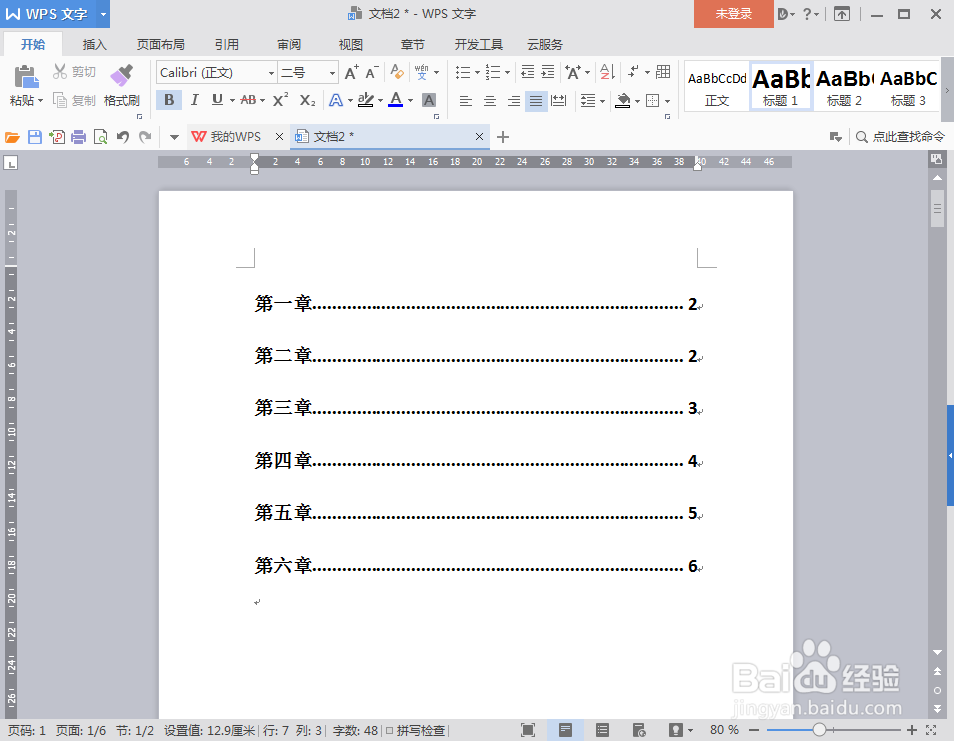Image resolution: width=954 pixels, height=741 pixels.
Task: Toggle italic formatting
Action: point(193,101)
